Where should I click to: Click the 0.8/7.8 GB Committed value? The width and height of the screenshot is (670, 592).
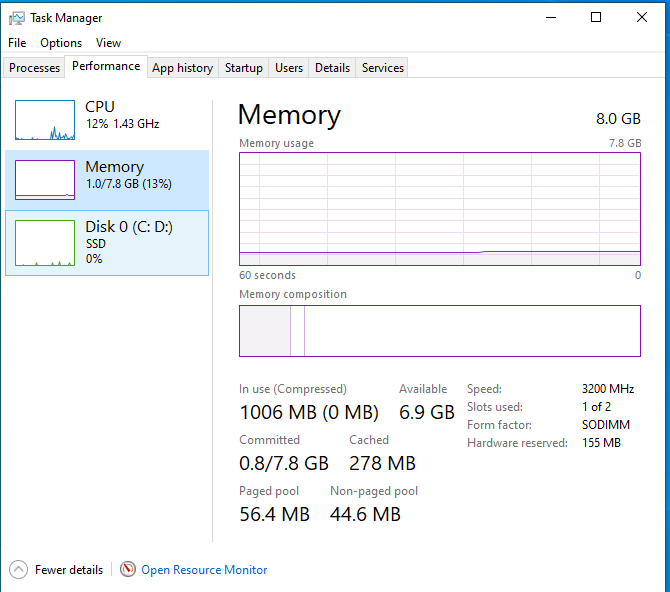[284, 463]
